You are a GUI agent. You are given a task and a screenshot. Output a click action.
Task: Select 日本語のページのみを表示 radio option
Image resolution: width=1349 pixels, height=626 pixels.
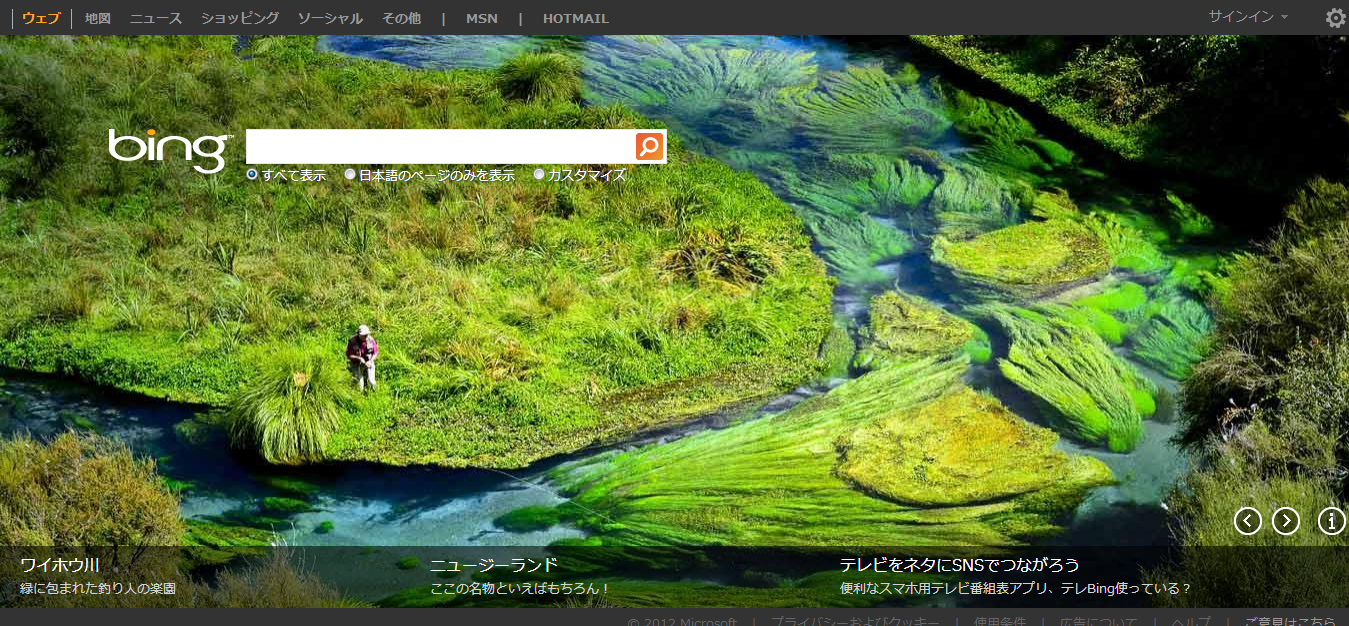pyautogui.click(x=350, y=175)
